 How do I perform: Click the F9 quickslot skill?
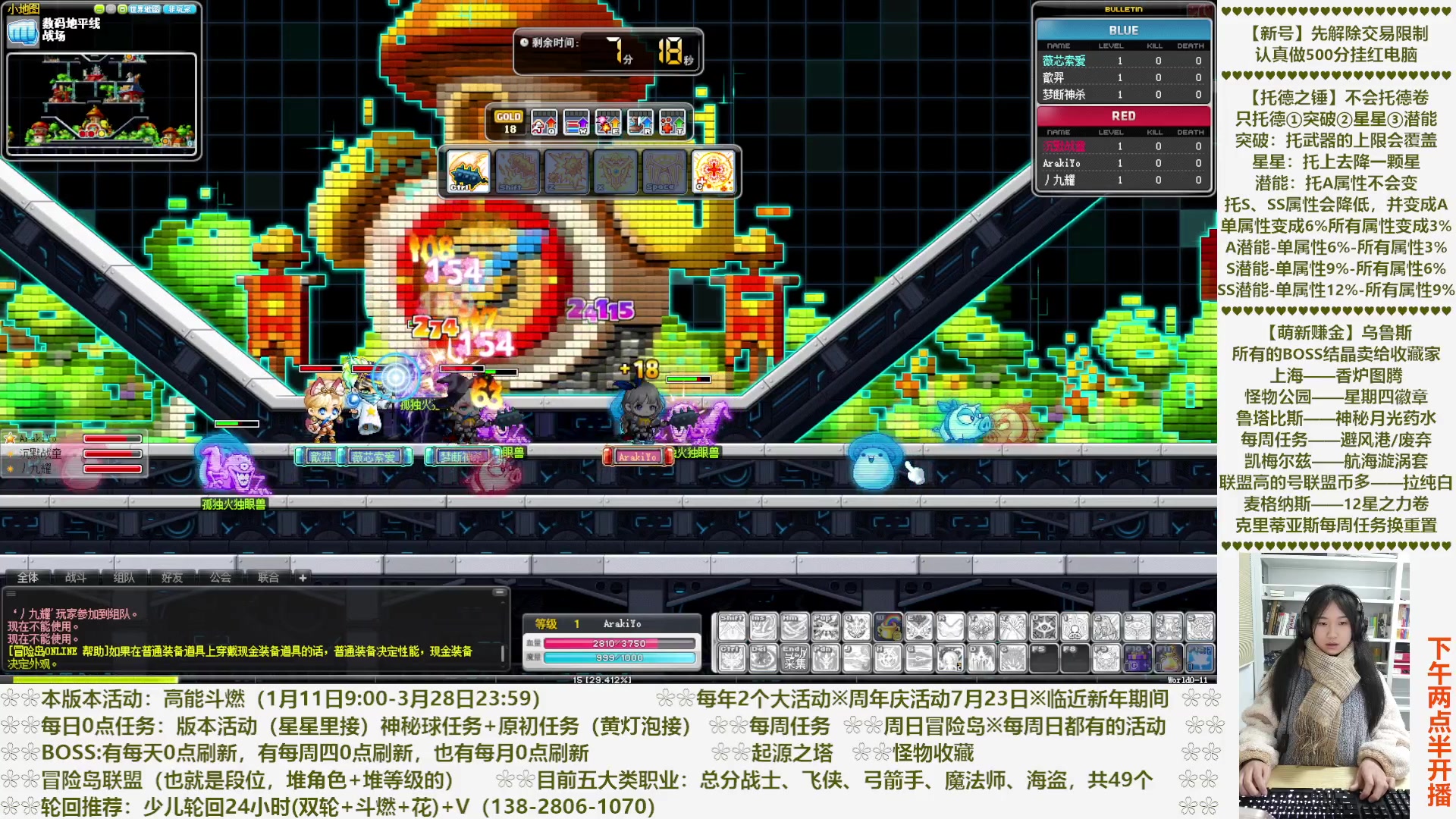(x=1106, y=658)
